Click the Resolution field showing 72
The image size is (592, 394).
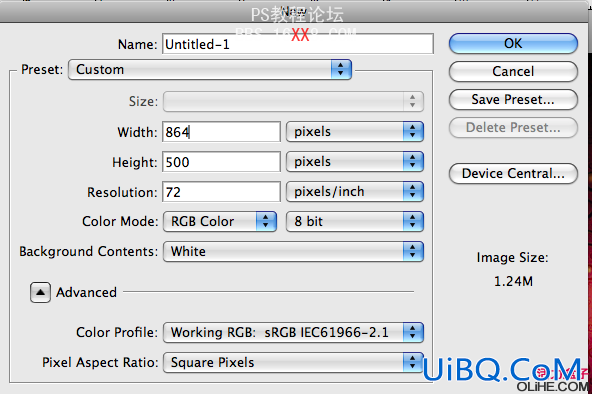click(x=221, y=192)
